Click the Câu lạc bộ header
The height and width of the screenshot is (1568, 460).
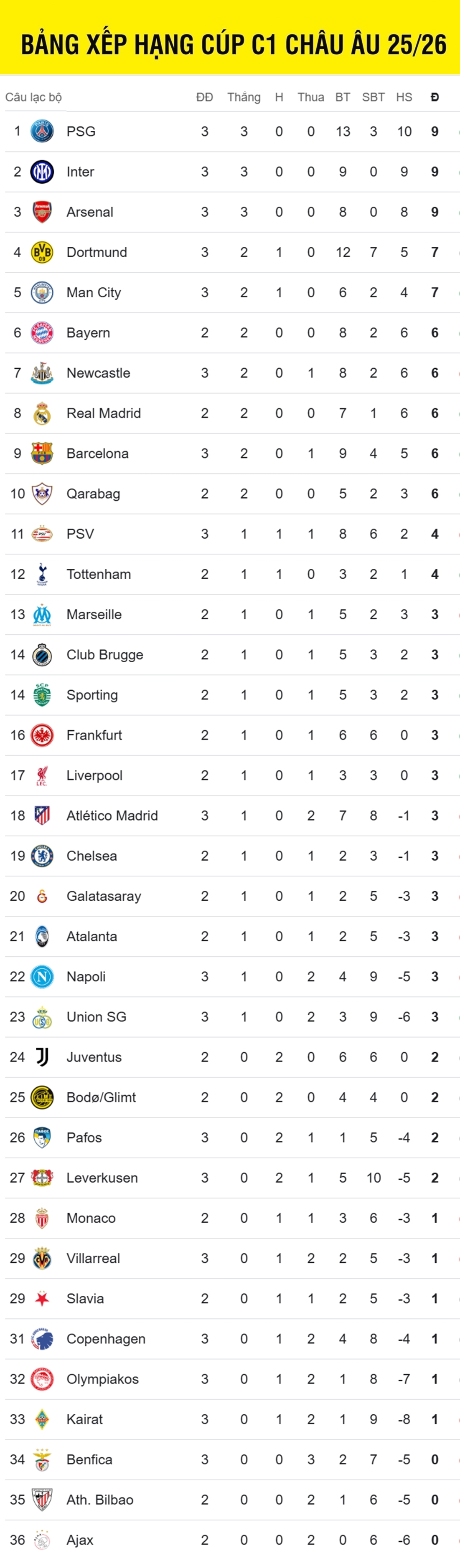pyautogui.click(x=33, y=97)
